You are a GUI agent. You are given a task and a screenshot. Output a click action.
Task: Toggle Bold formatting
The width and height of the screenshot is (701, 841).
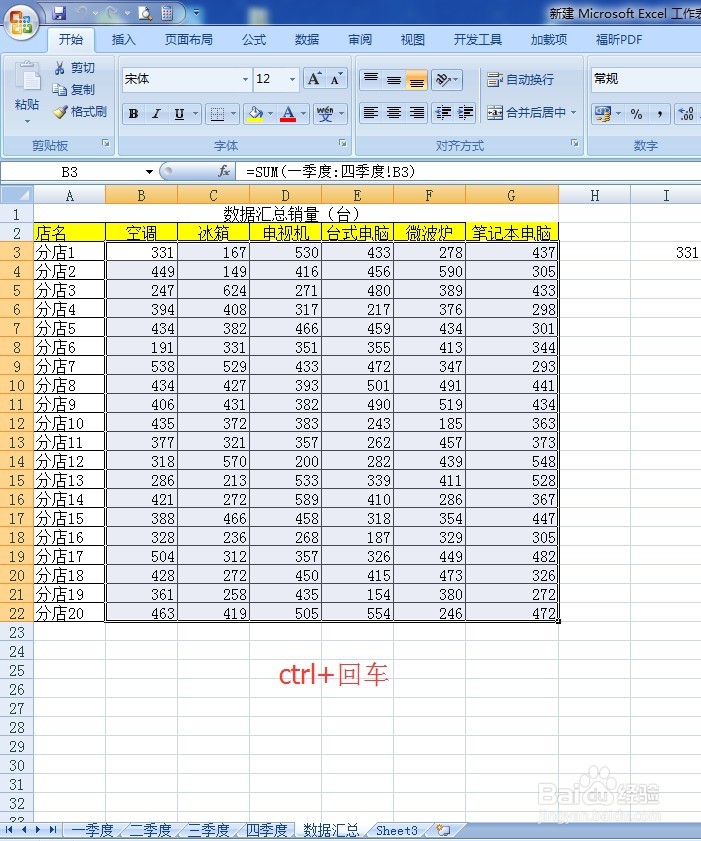coord(134,114)
